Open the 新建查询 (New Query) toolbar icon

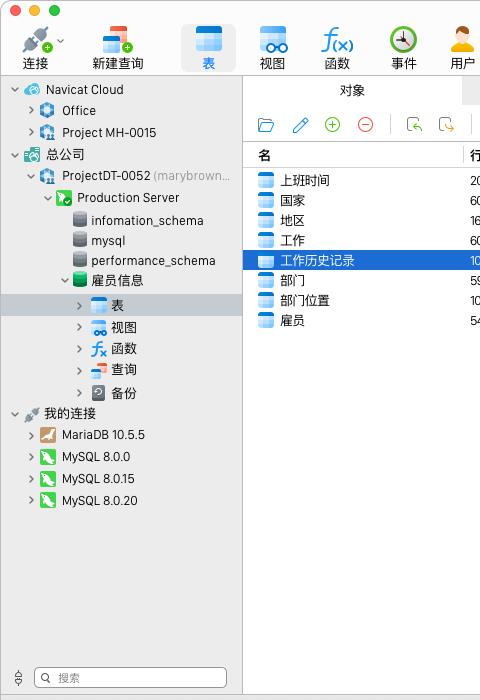pyautogui.click(x=117, y=41)
